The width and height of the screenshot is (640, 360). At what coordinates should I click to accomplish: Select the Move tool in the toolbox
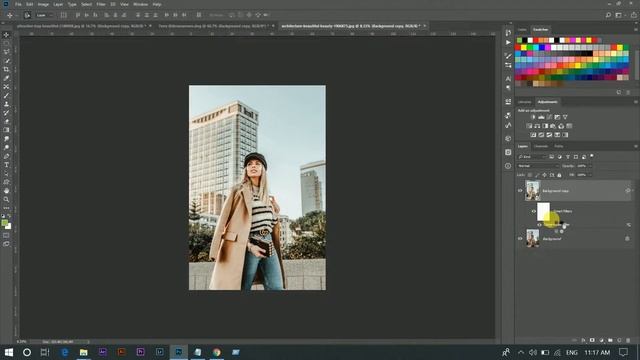click(6, 35)
